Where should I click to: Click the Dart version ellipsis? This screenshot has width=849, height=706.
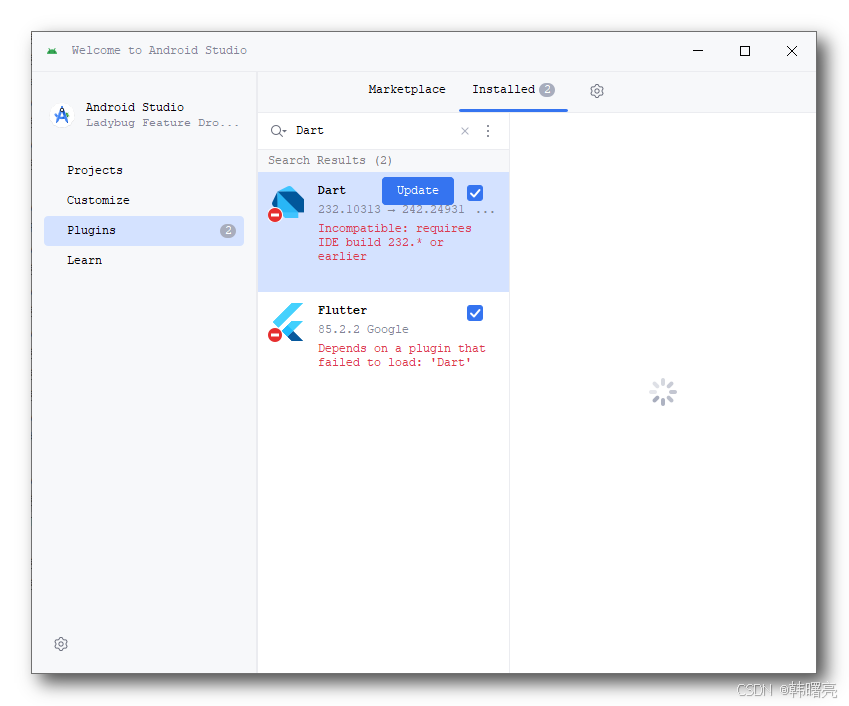point(485,210)
